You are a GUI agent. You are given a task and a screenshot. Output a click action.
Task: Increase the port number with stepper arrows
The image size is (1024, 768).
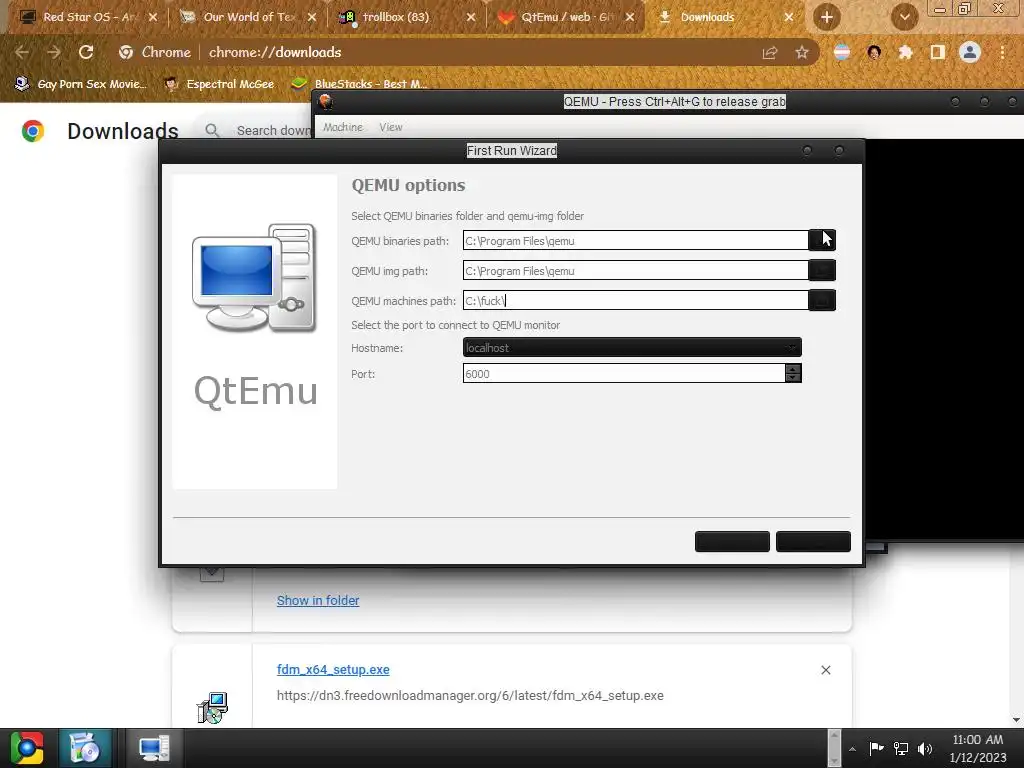coord(793,369)
